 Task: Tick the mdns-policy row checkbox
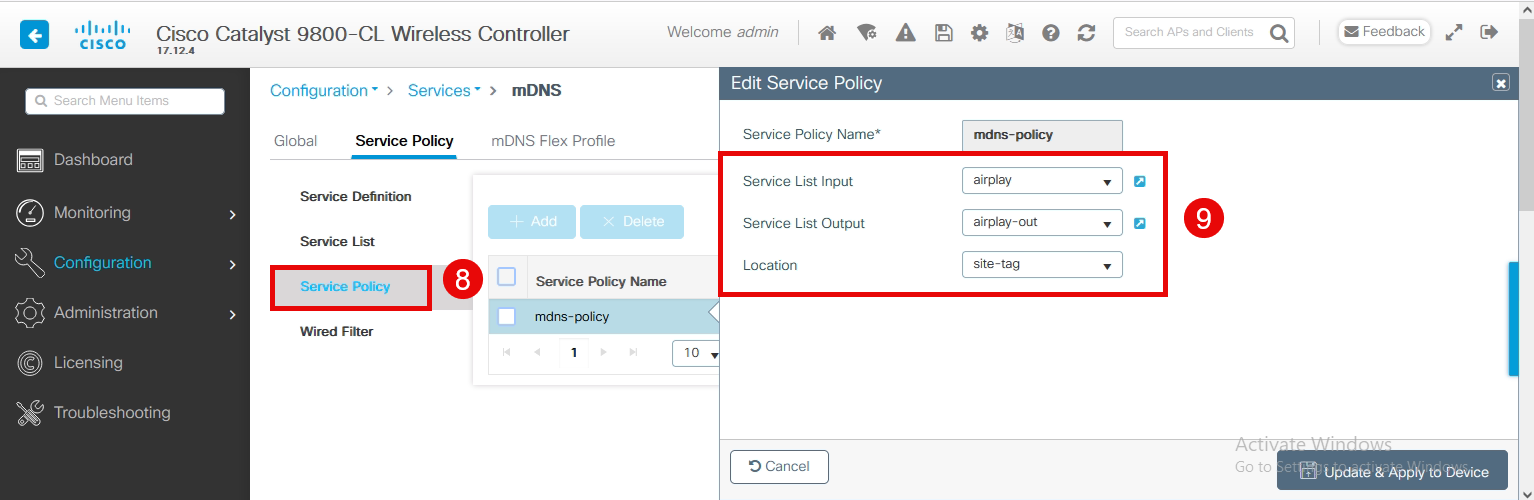click(x=507, y=317)
